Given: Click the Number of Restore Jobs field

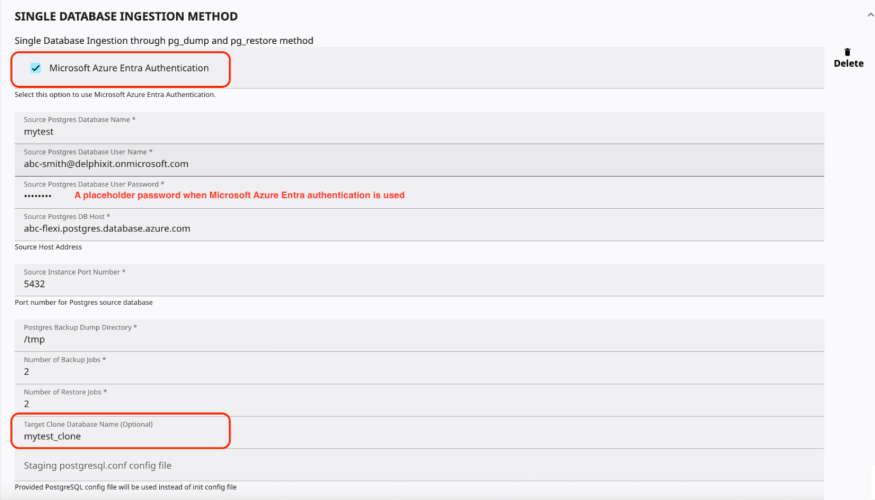Looking at the screenshot, I should (420, 403).
